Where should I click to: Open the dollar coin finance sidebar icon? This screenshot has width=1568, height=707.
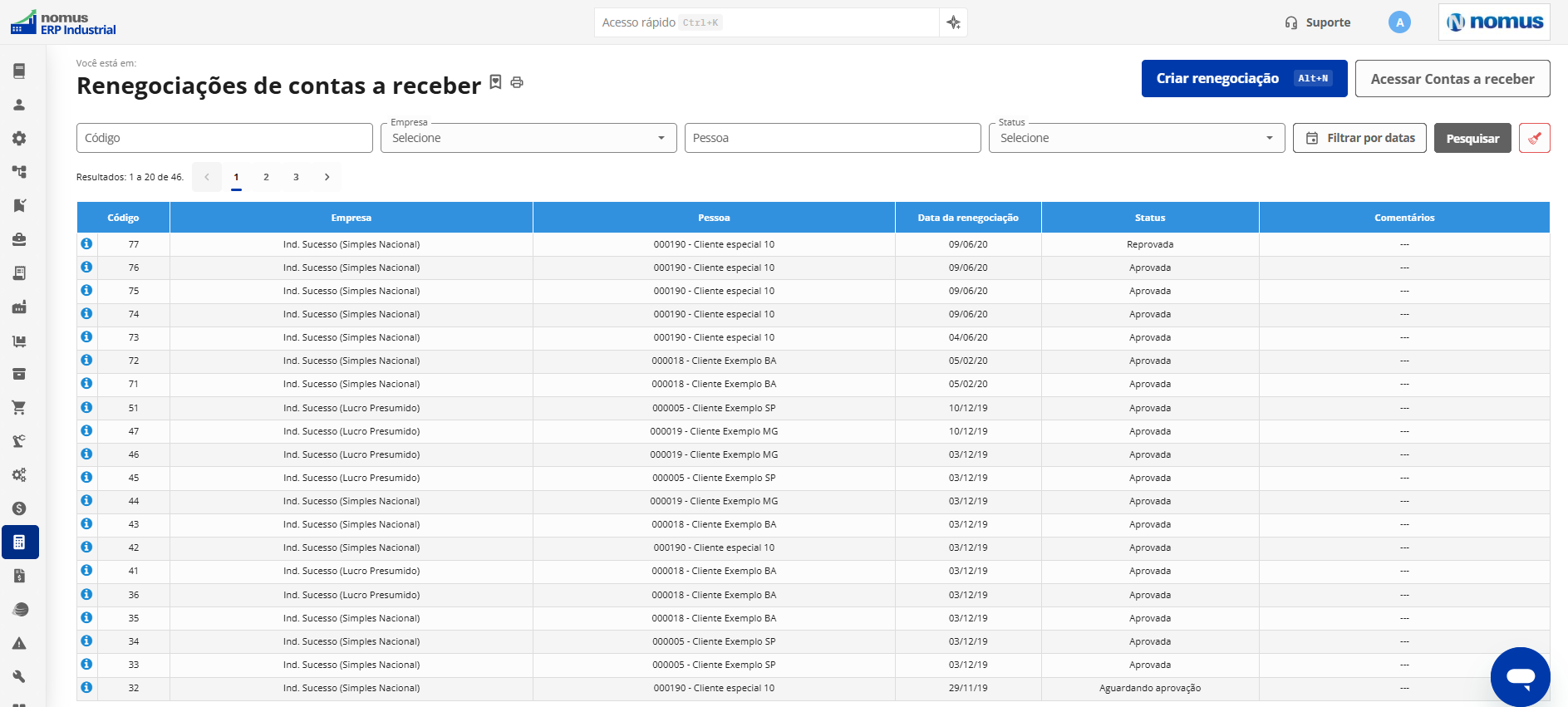click(19, 508)
